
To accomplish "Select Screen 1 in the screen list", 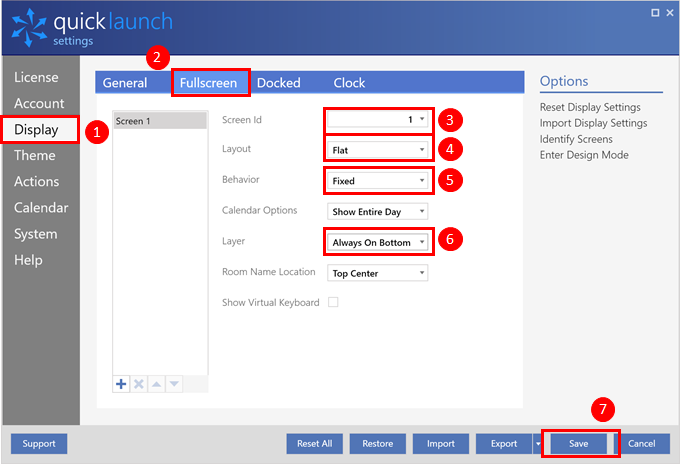I will 160,121.
